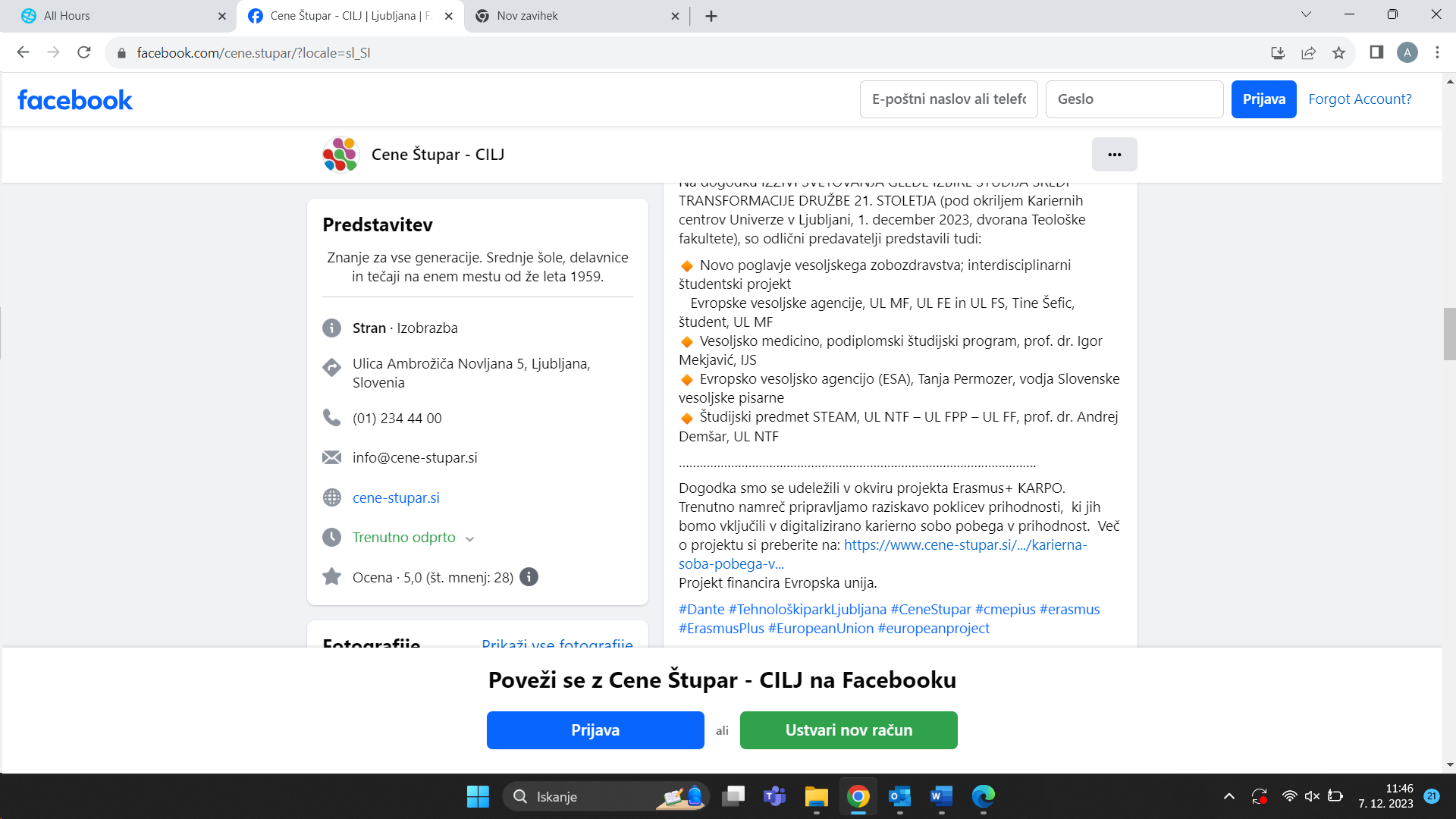Reload the page using the refresh icon
The width and height of the screenshot is (1456, 819).
click(x=83, y=52)
